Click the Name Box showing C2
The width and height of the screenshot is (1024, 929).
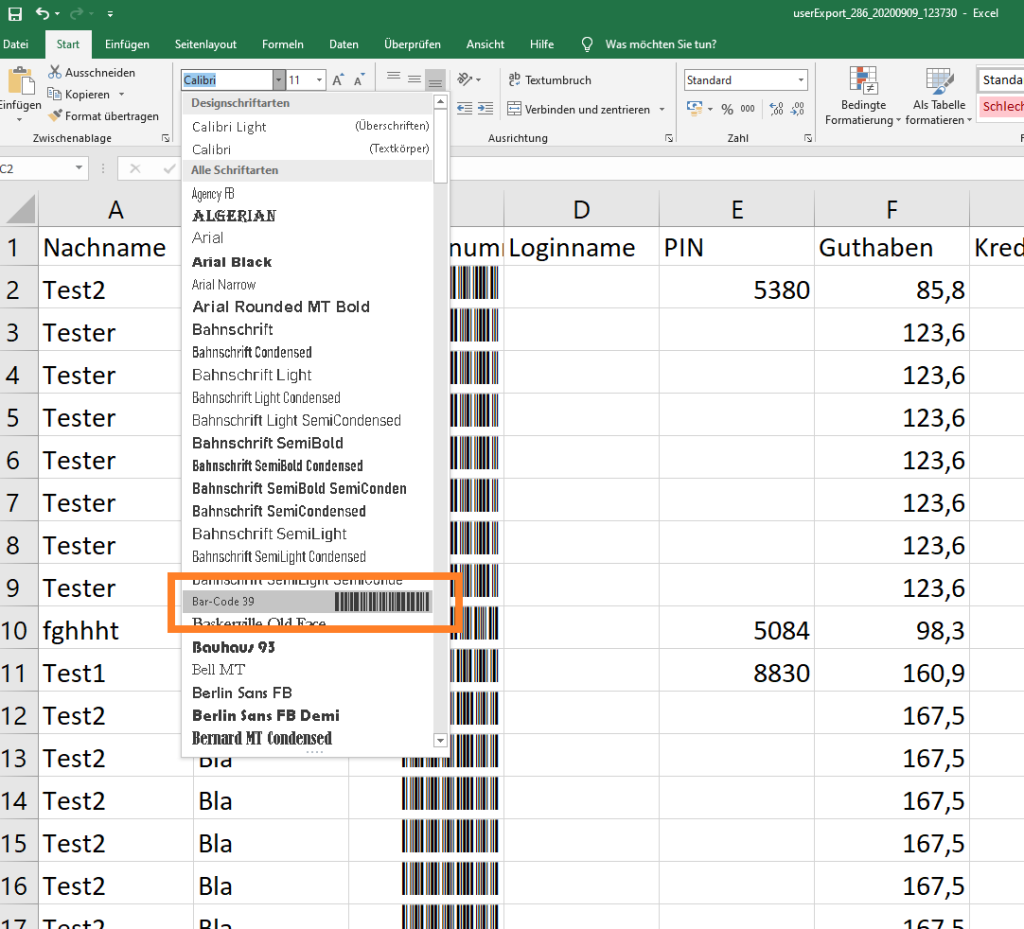(x=36, y=168)
